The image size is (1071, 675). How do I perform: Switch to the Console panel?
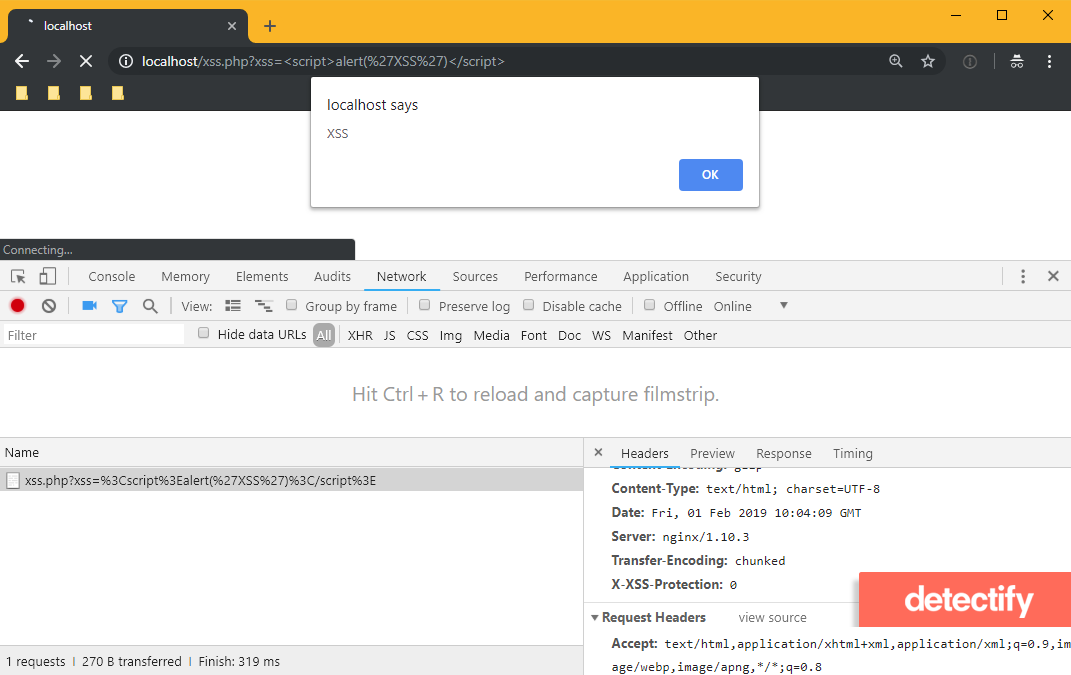click(x=111, y=275)
